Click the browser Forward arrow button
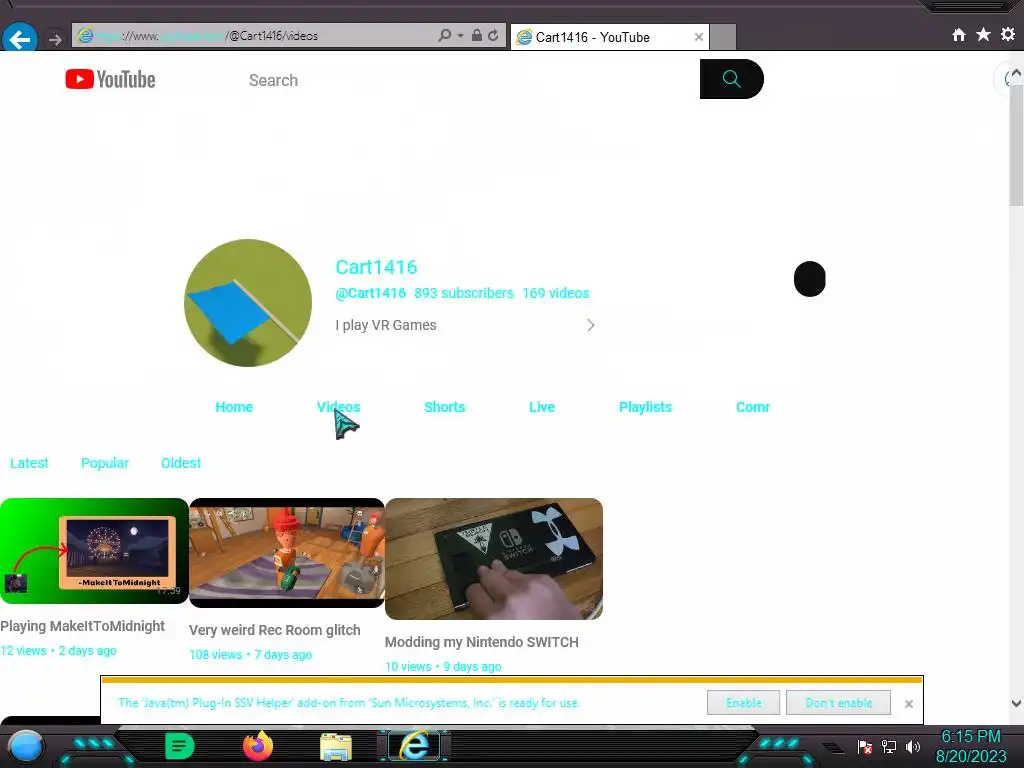This screenshot has height=768, width=1024. [56, 40]
